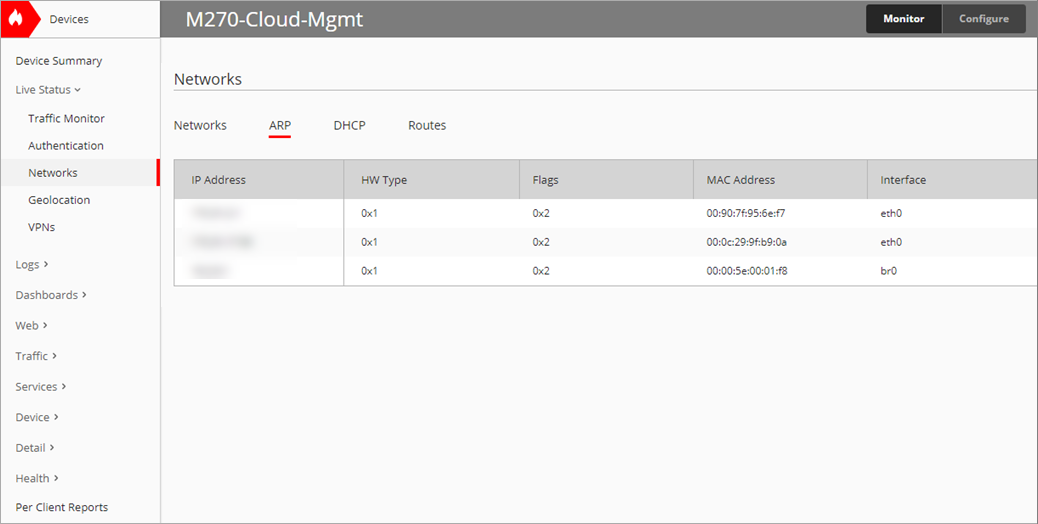The height and width of the screenshot is (524, 1038).
Task: Collapse the Live Status section
Action: pos(48,89)
